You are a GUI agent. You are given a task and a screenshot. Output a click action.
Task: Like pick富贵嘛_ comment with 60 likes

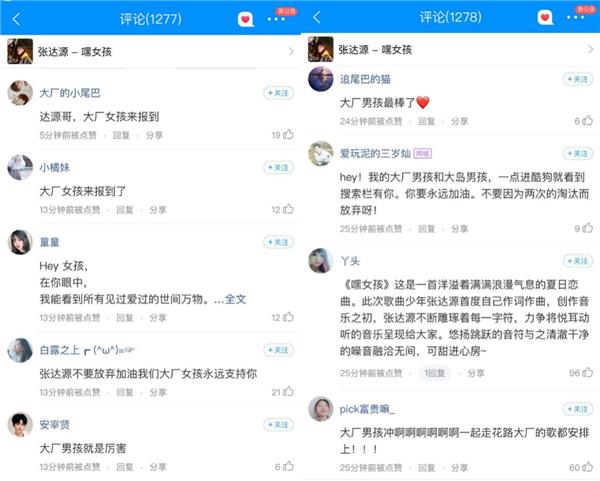(587, 467)
